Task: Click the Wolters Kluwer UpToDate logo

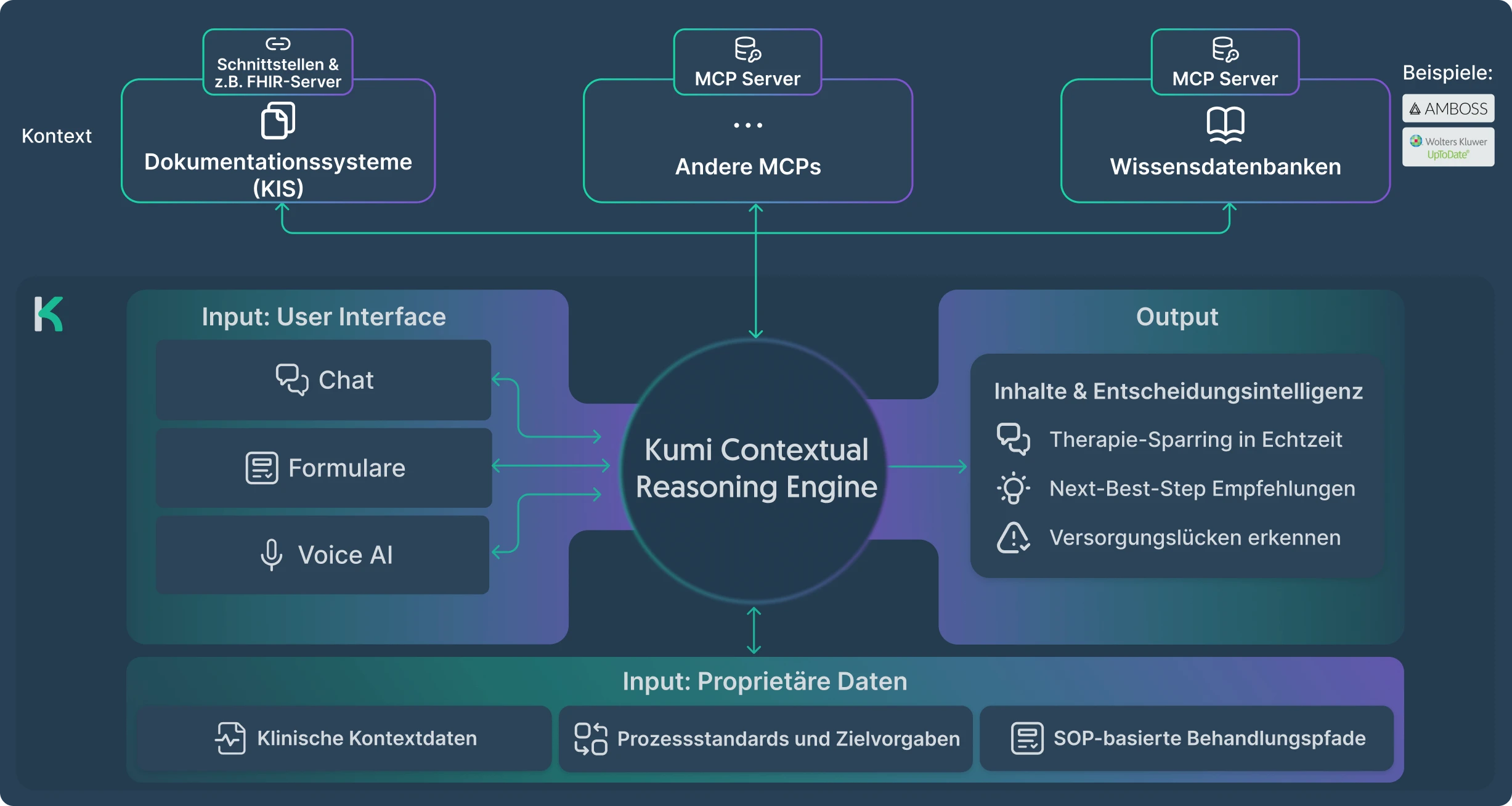Action: point(1448,147)
